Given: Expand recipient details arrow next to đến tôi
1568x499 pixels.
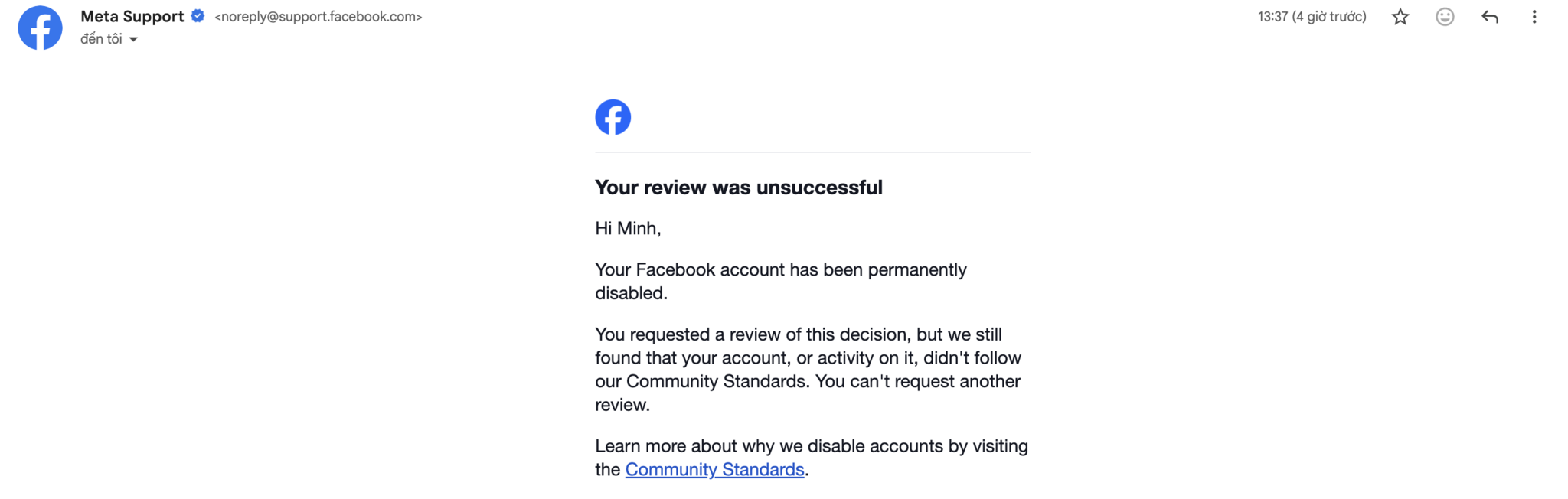Looking at the screenshot, I should pyautogui.click(x=133, y=39).
